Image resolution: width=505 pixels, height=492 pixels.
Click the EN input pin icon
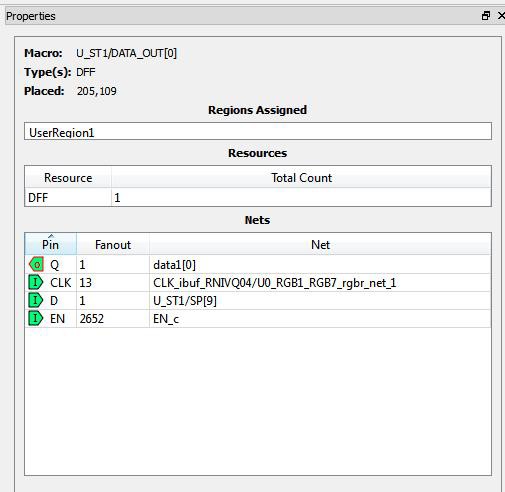[x=36, y=318]
